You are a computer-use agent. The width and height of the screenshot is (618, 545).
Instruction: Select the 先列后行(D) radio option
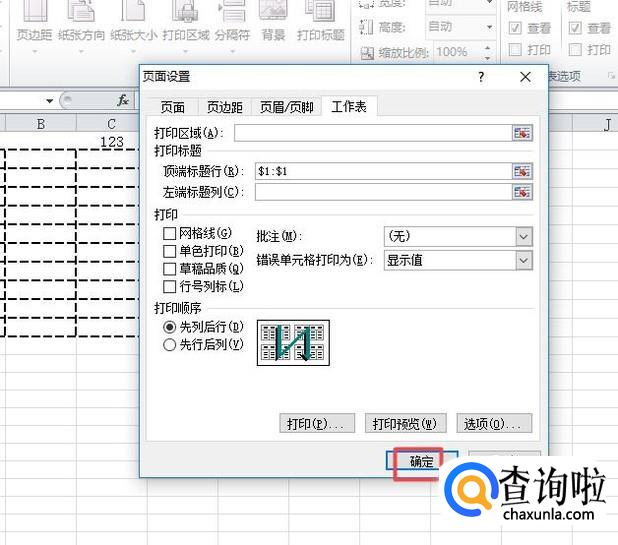[169, 327]
